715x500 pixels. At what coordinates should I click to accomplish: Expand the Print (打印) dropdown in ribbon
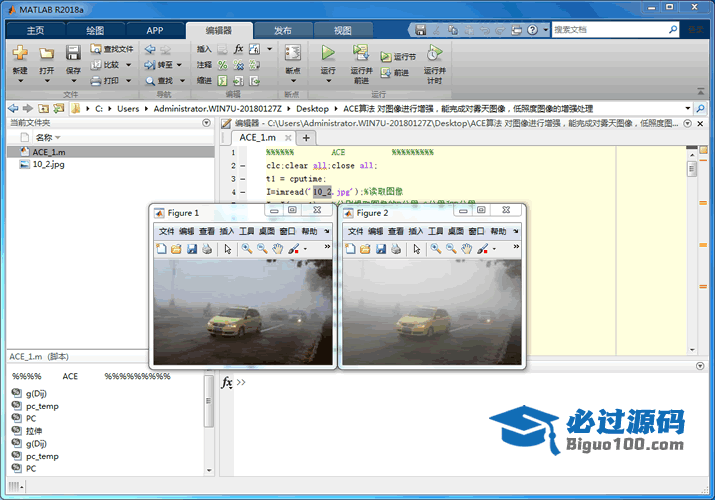coord(126,80)
